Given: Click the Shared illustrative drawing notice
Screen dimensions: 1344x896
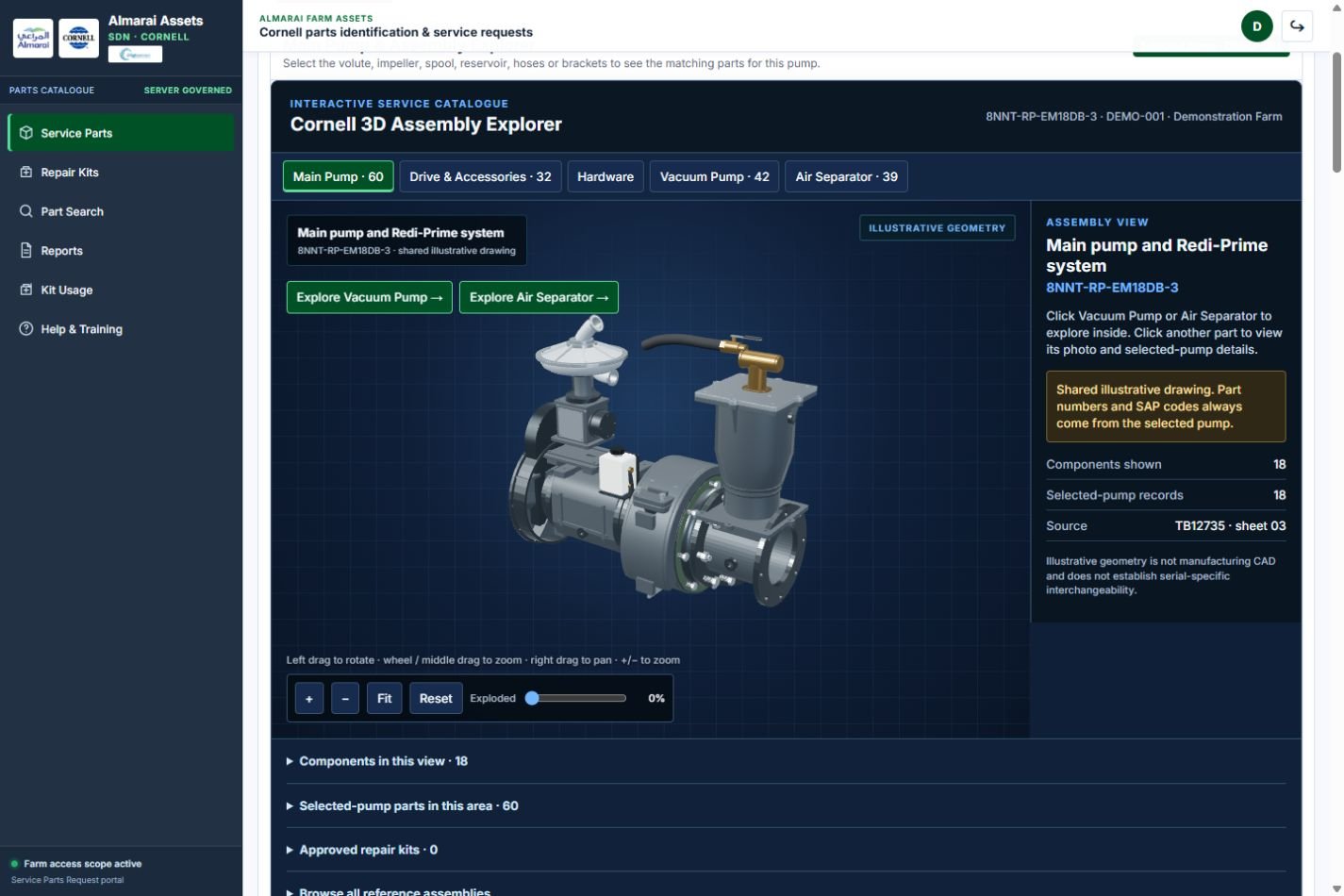Looking at the screenshot, I should 1166,407.
